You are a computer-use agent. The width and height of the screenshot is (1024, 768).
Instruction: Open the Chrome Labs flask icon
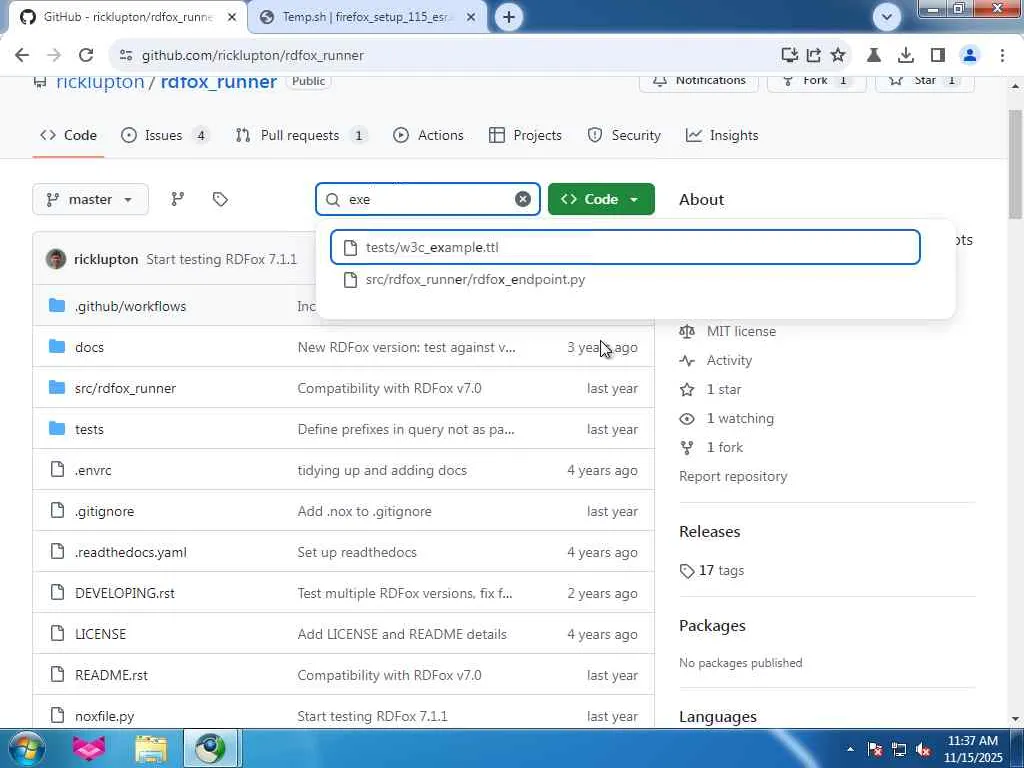pyautogui.click(x=873, y=56)
